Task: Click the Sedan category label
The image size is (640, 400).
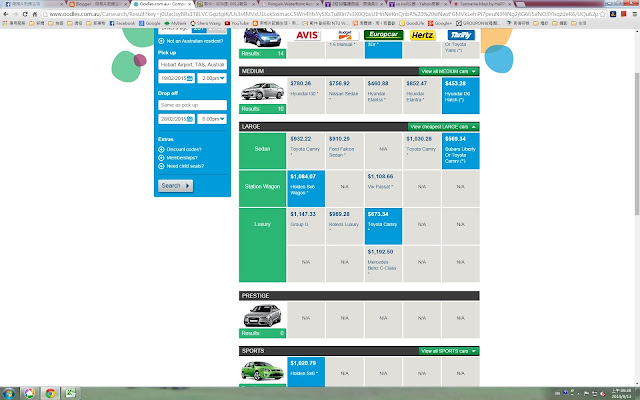Action: [262, 149]
